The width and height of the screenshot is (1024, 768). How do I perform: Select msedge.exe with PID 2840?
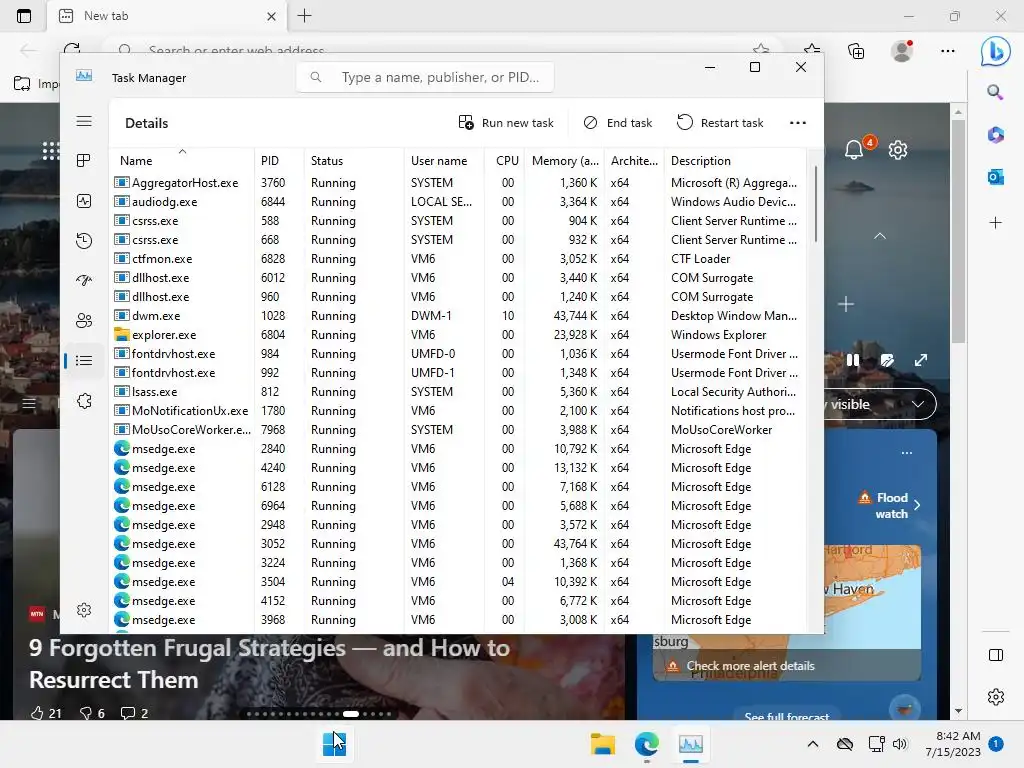[459, 449]
